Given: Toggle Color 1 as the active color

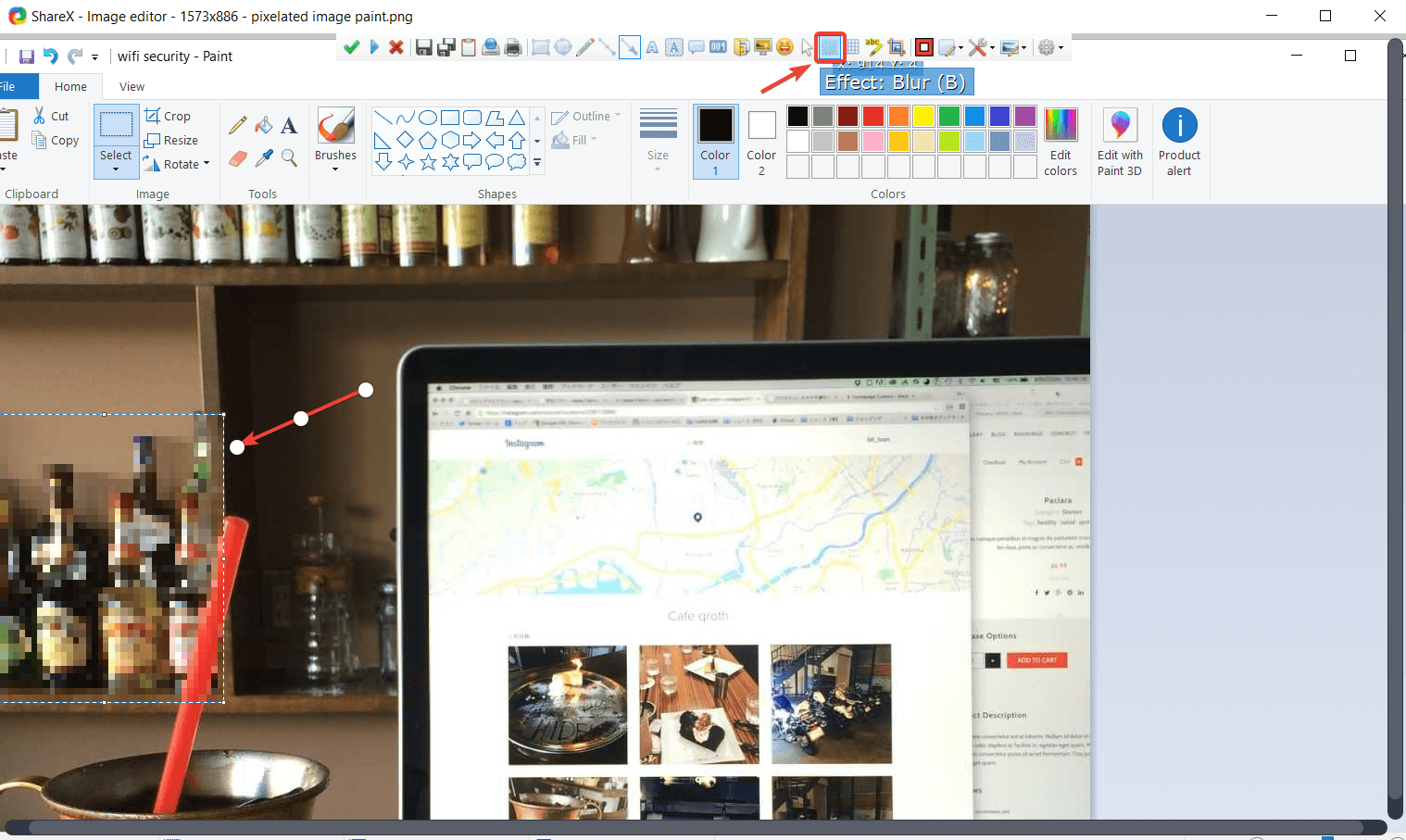Looking at the screenshot, I should click(x=715, y=141).
